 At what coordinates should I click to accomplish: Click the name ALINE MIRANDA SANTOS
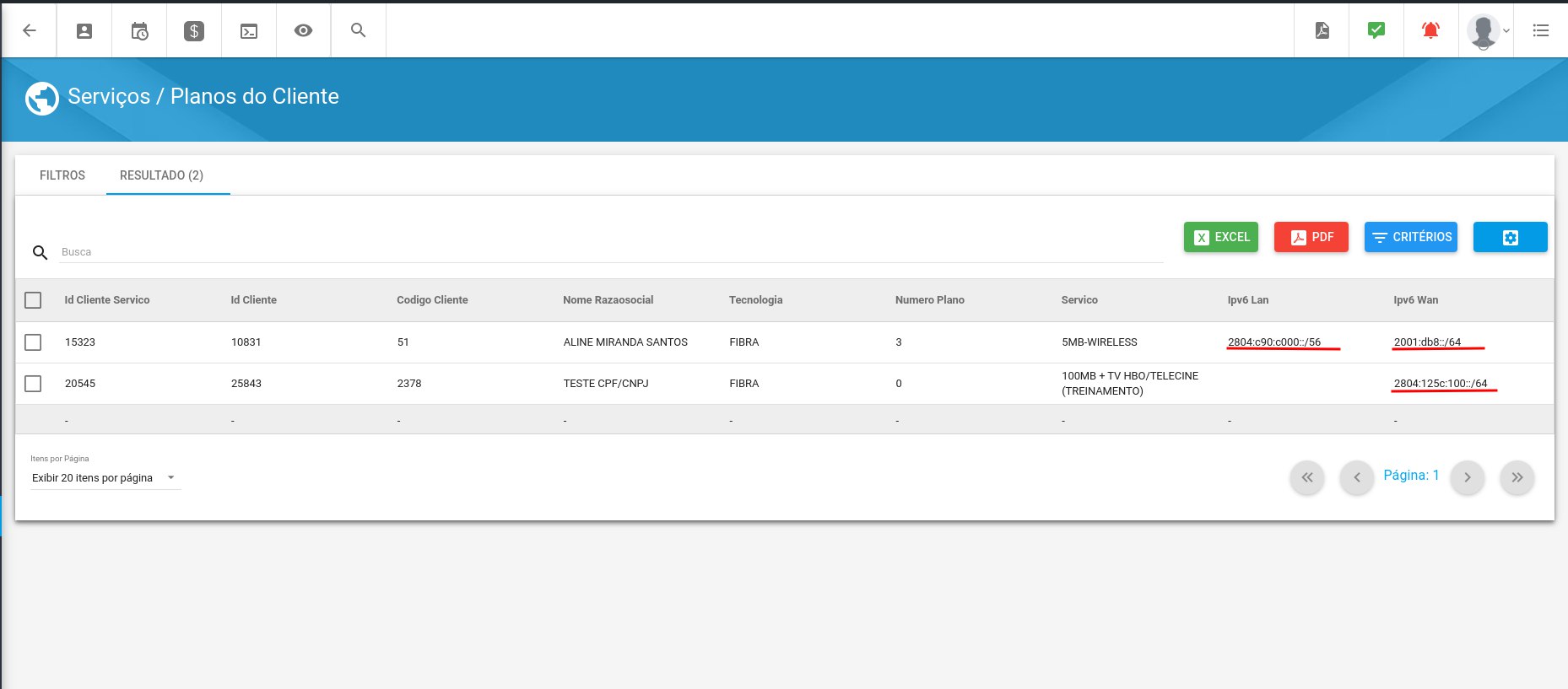[x=625, y=342]
